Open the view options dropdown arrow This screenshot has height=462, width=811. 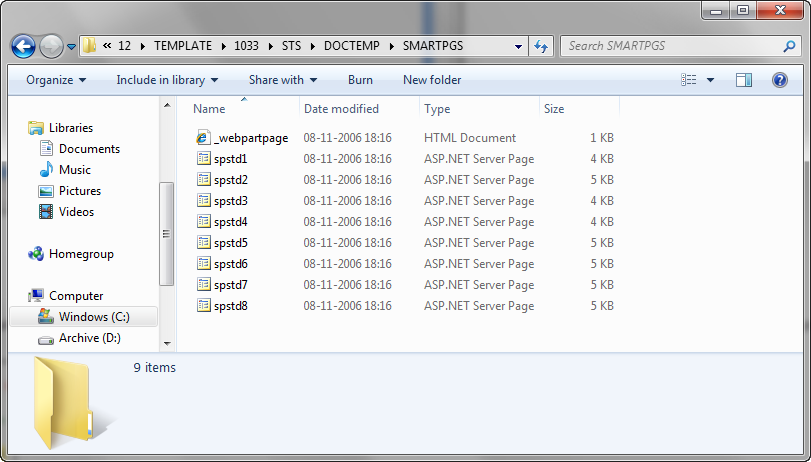point(710,80)
